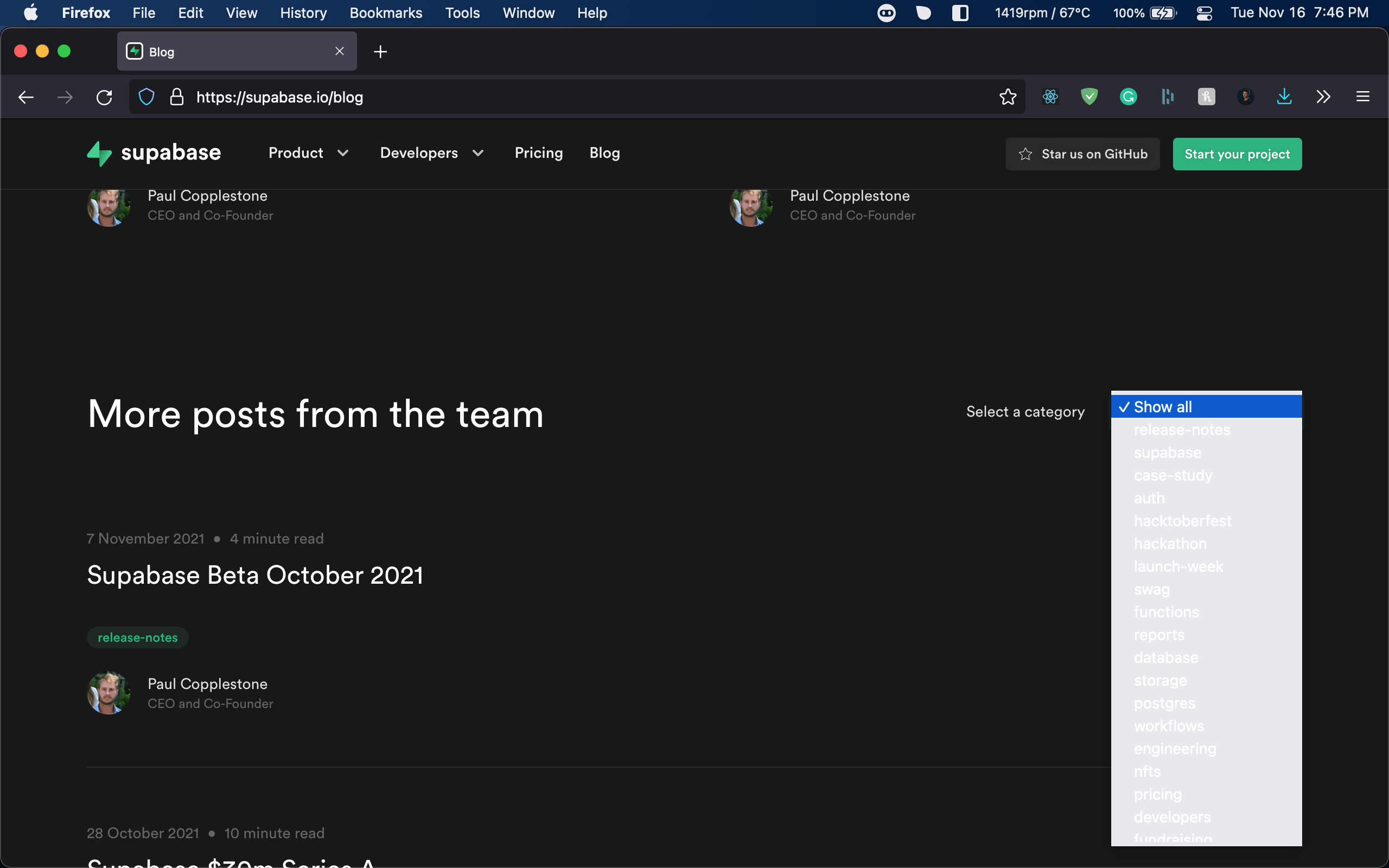Open the Bookmarks menu in menu bar
Image resolution: width=1389 pixels, height=868 pixels.
click(386, 12)
